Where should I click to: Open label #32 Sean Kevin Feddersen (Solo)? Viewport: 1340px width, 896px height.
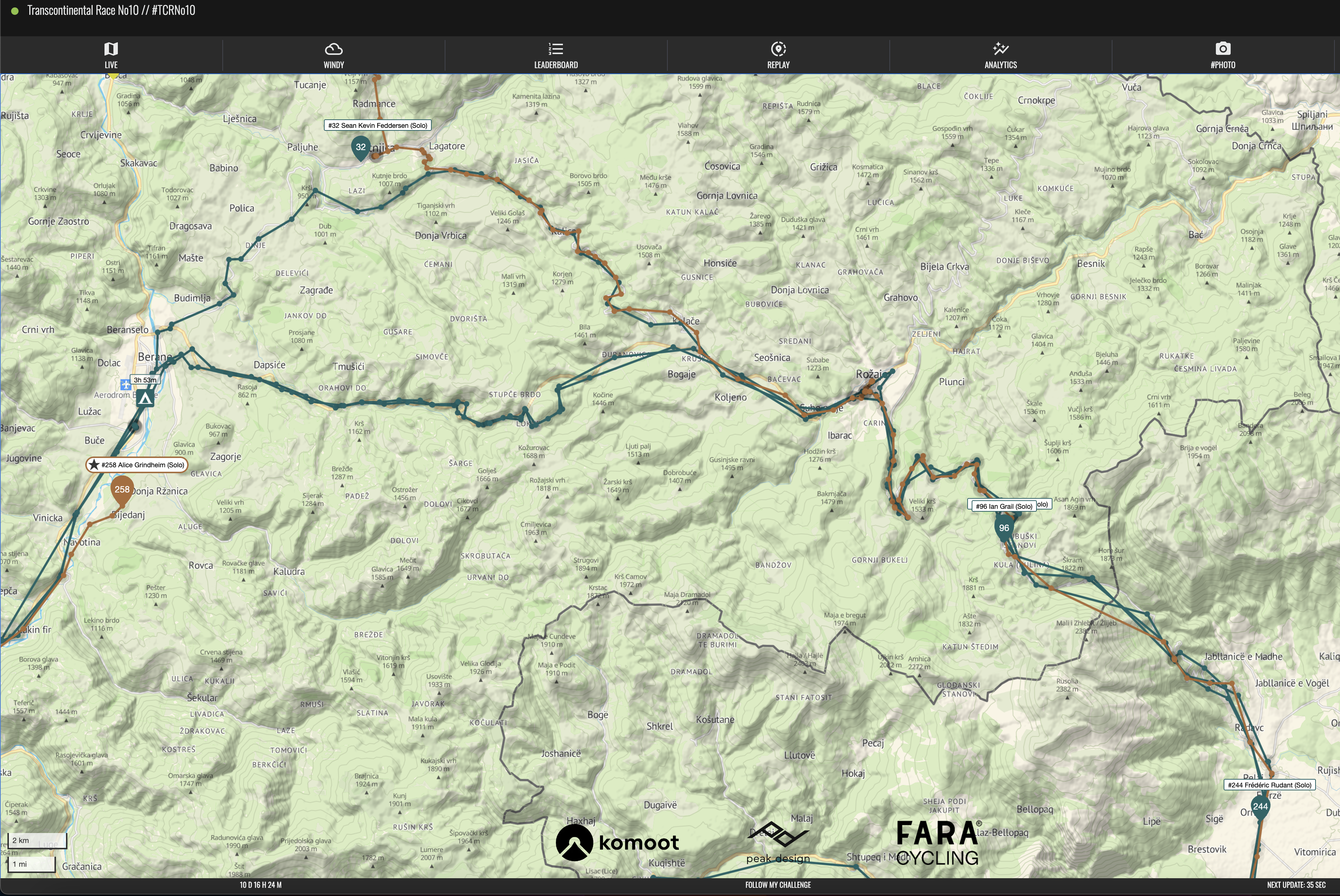378,125
